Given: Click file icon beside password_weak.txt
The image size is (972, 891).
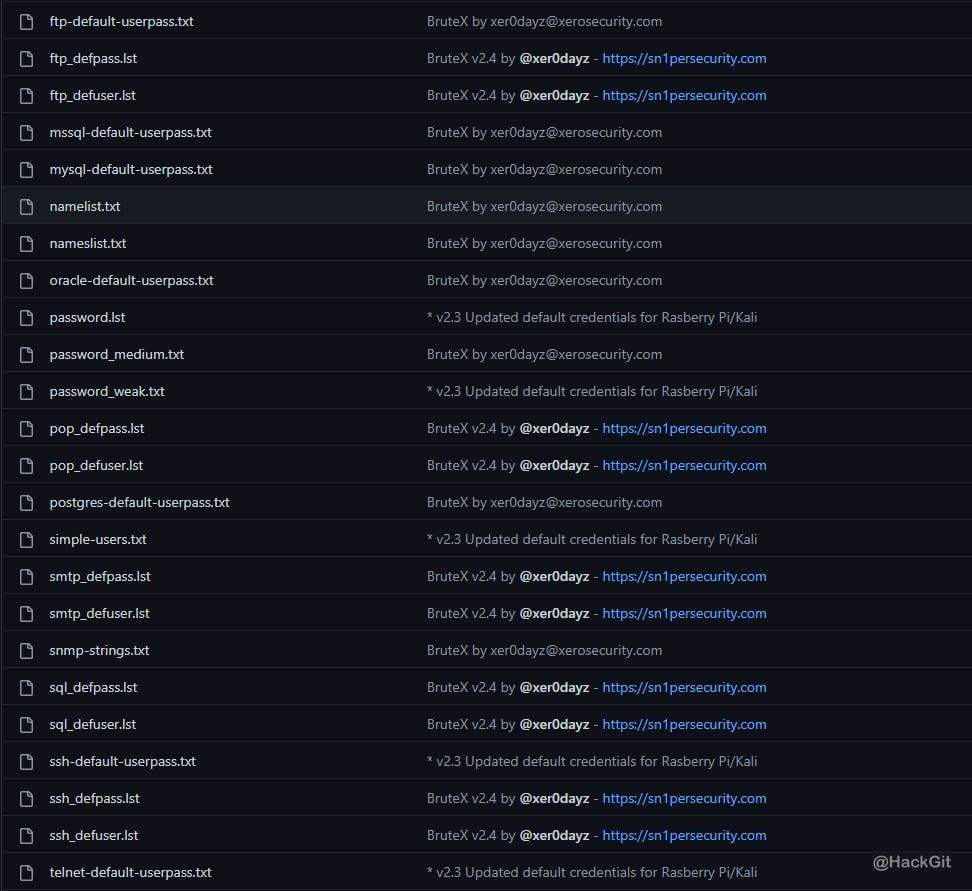Looking at the screenshot, I should coord(27,392).
